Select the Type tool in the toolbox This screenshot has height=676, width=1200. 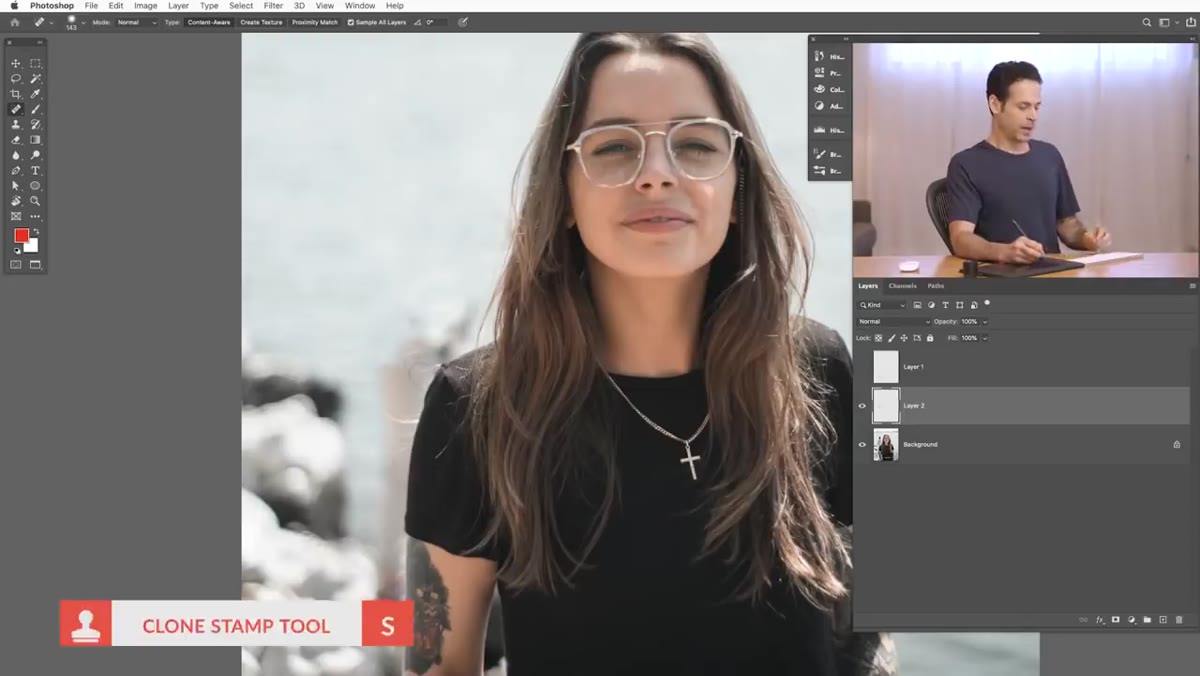(35, 171)
